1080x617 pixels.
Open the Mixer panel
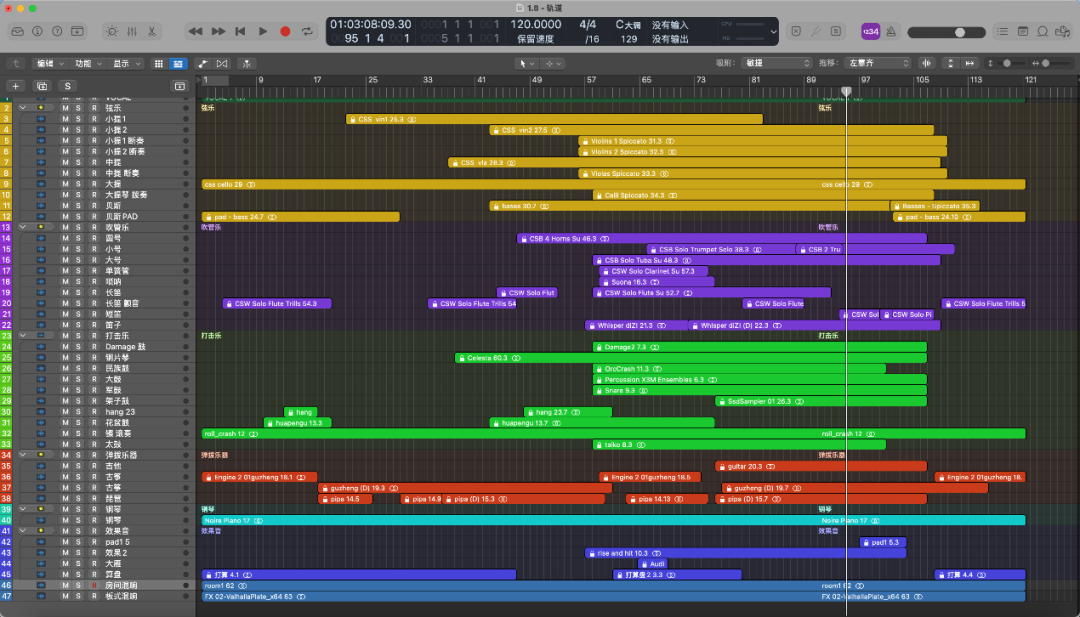point(132,31)
